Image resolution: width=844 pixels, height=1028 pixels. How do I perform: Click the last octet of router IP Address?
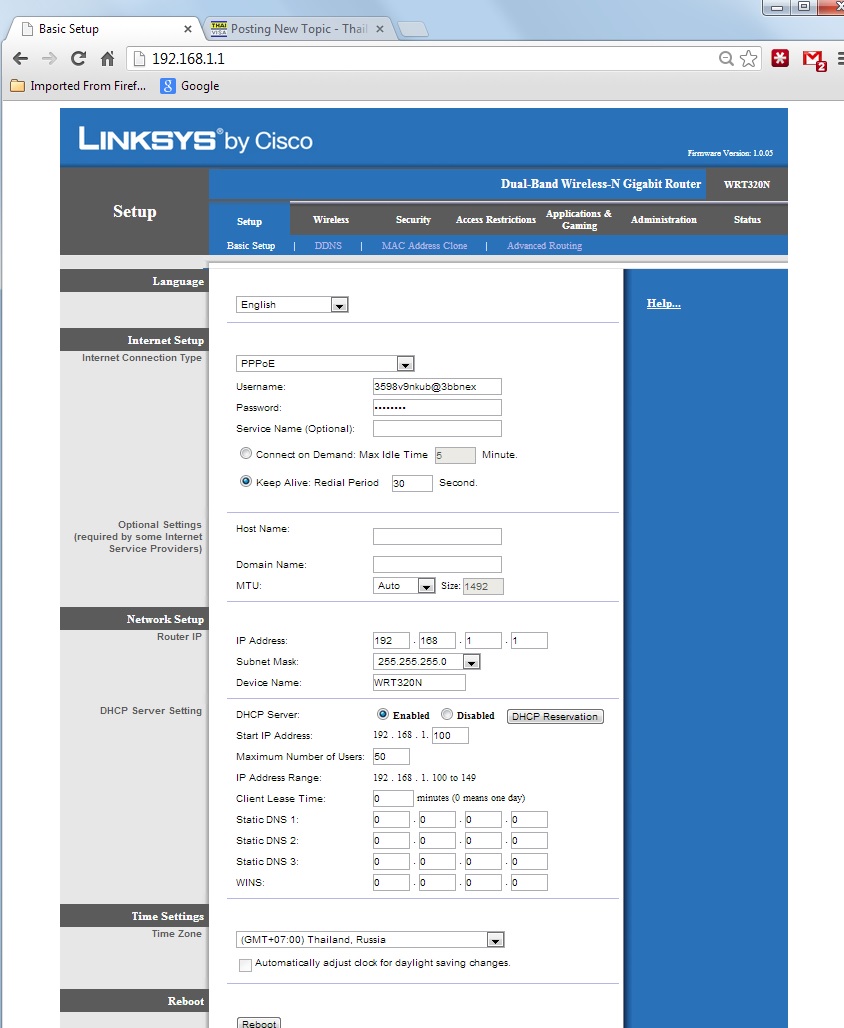click(529, 641)
